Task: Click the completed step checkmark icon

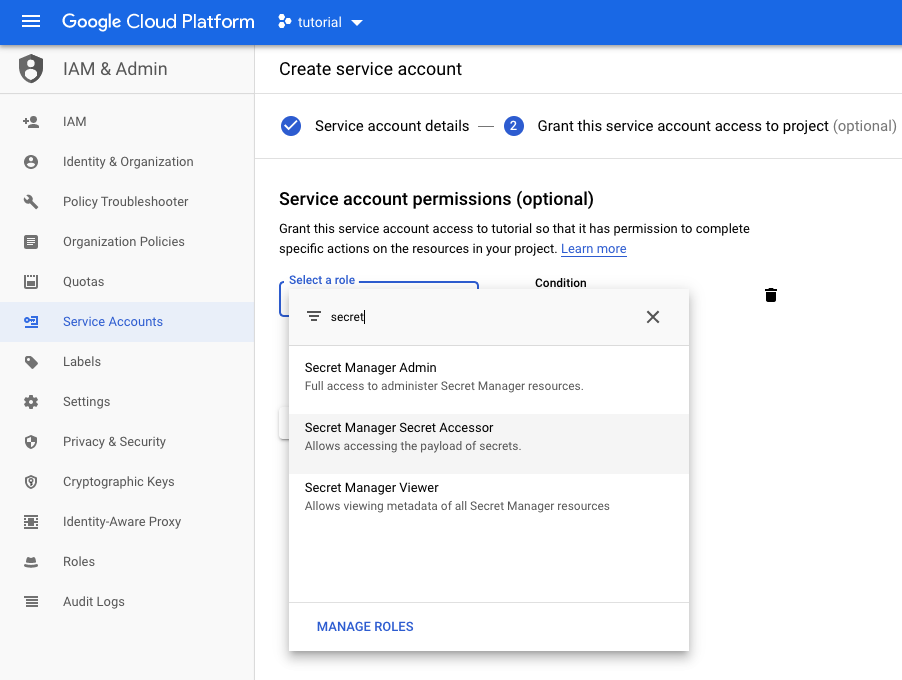Action: click(291, 126)
